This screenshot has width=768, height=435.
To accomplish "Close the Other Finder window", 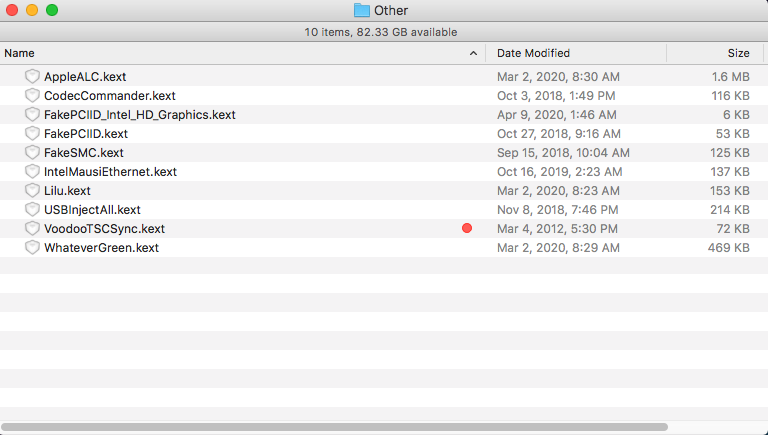I will pyautogui.click(x=12, y=10).
